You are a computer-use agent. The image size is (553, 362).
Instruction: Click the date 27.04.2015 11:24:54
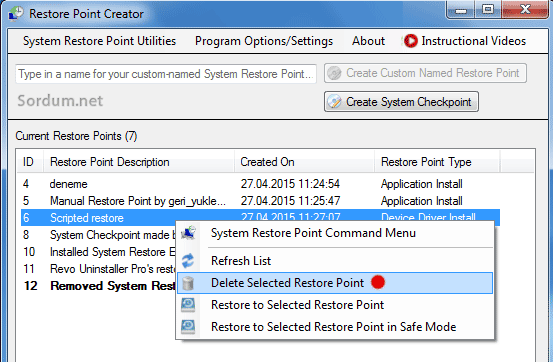click(x=290, y=184)
